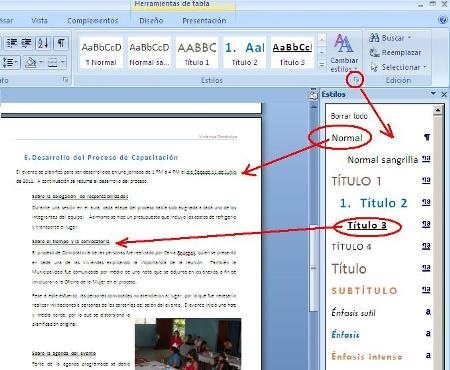450x370 pixels.
Task: Toggle show paragraph marks (¶)
Action: click(61, 43)
